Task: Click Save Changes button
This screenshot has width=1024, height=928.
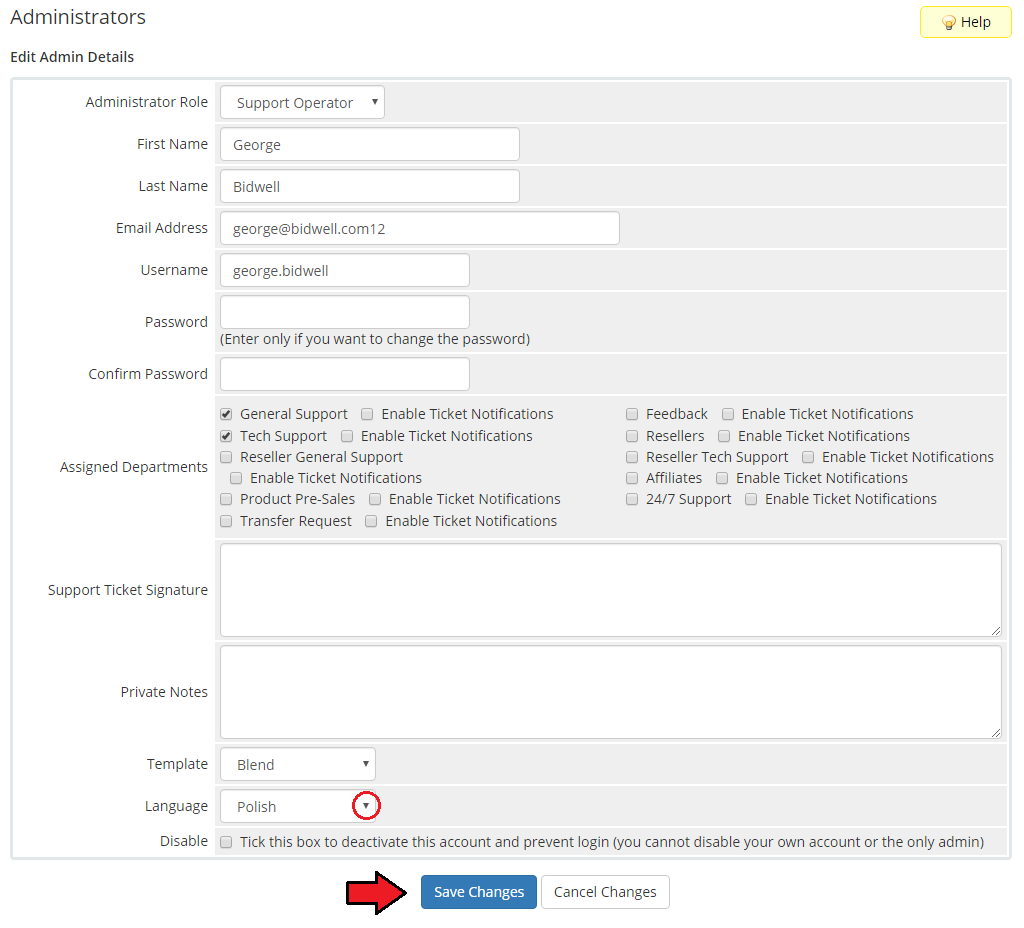Action: click(478, 892)
